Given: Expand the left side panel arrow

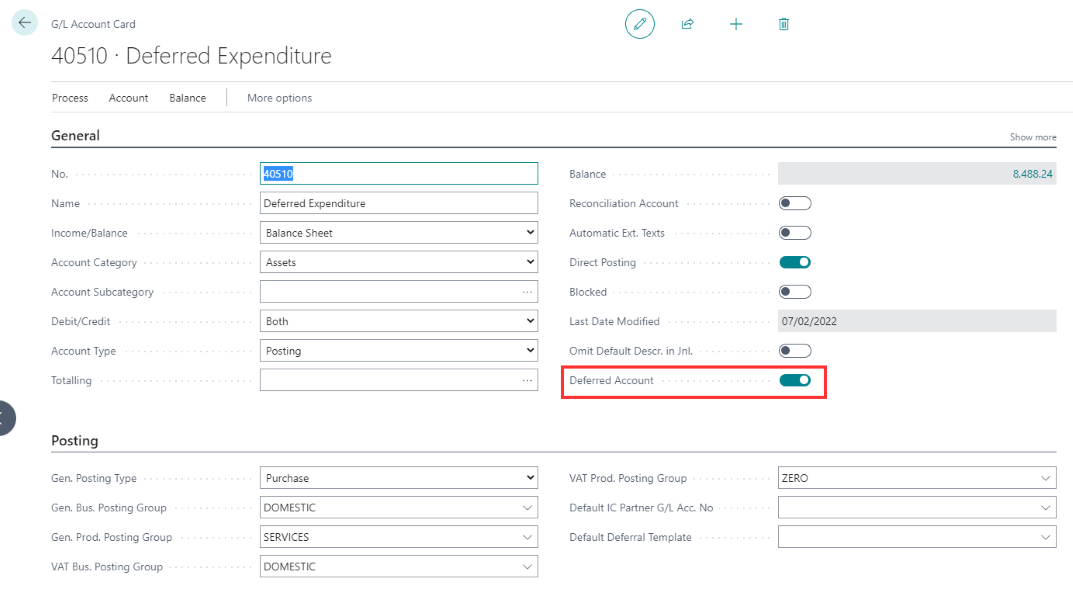Looking at the screenshot, I should click(6, 418).
